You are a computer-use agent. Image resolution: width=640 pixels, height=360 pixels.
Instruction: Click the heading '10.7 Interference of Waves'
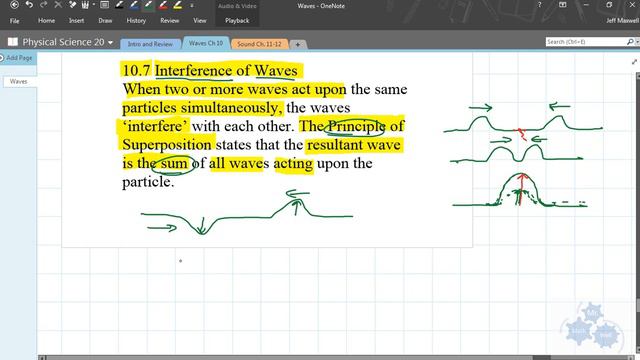[x=210, y=70]
